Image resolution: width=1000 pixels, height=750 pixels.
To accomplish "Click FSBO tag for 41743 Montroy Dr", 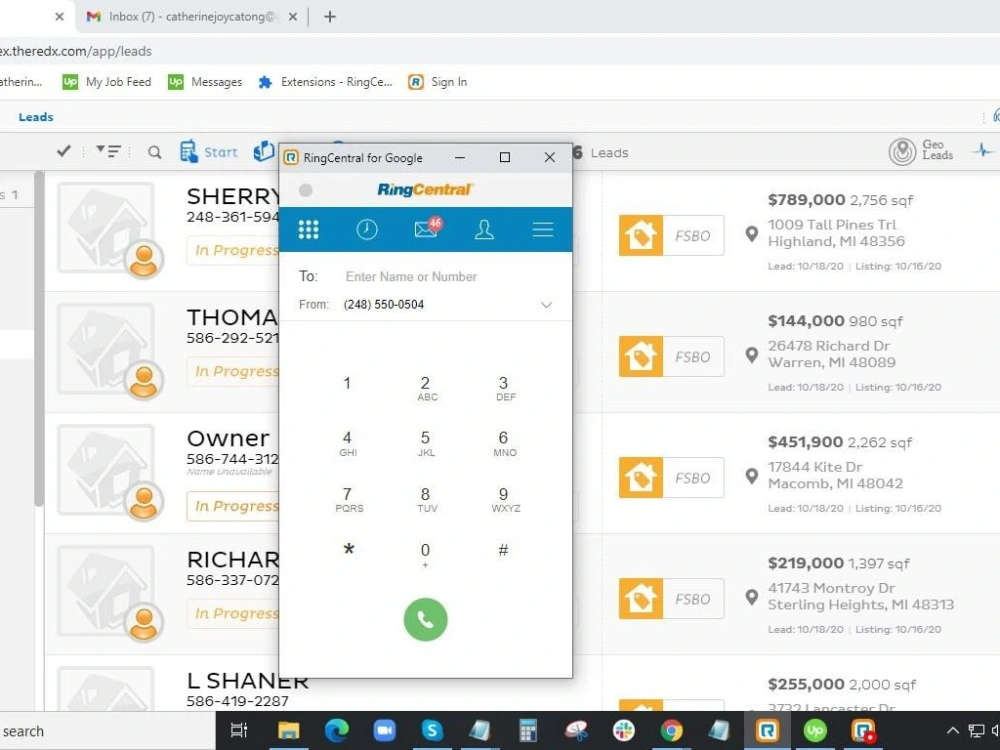I will click(x=671, y=599).
